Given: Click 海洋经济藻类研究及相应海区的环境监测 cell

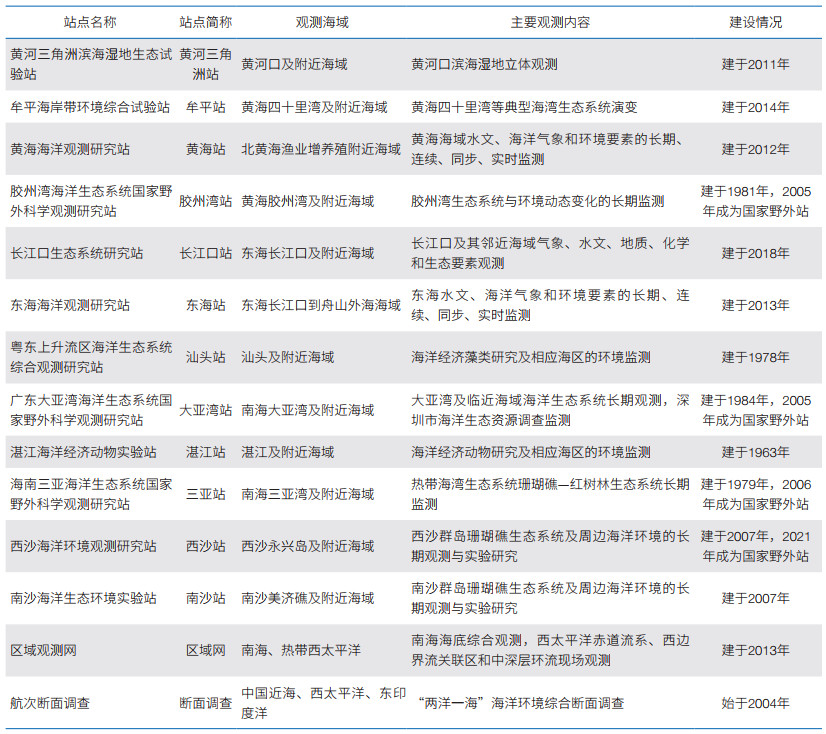Looking at the screenshot, I should pos(531,357).
